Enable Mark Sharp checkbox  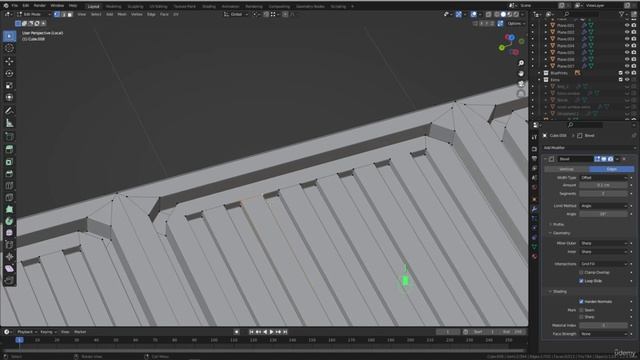click(581, 317)
